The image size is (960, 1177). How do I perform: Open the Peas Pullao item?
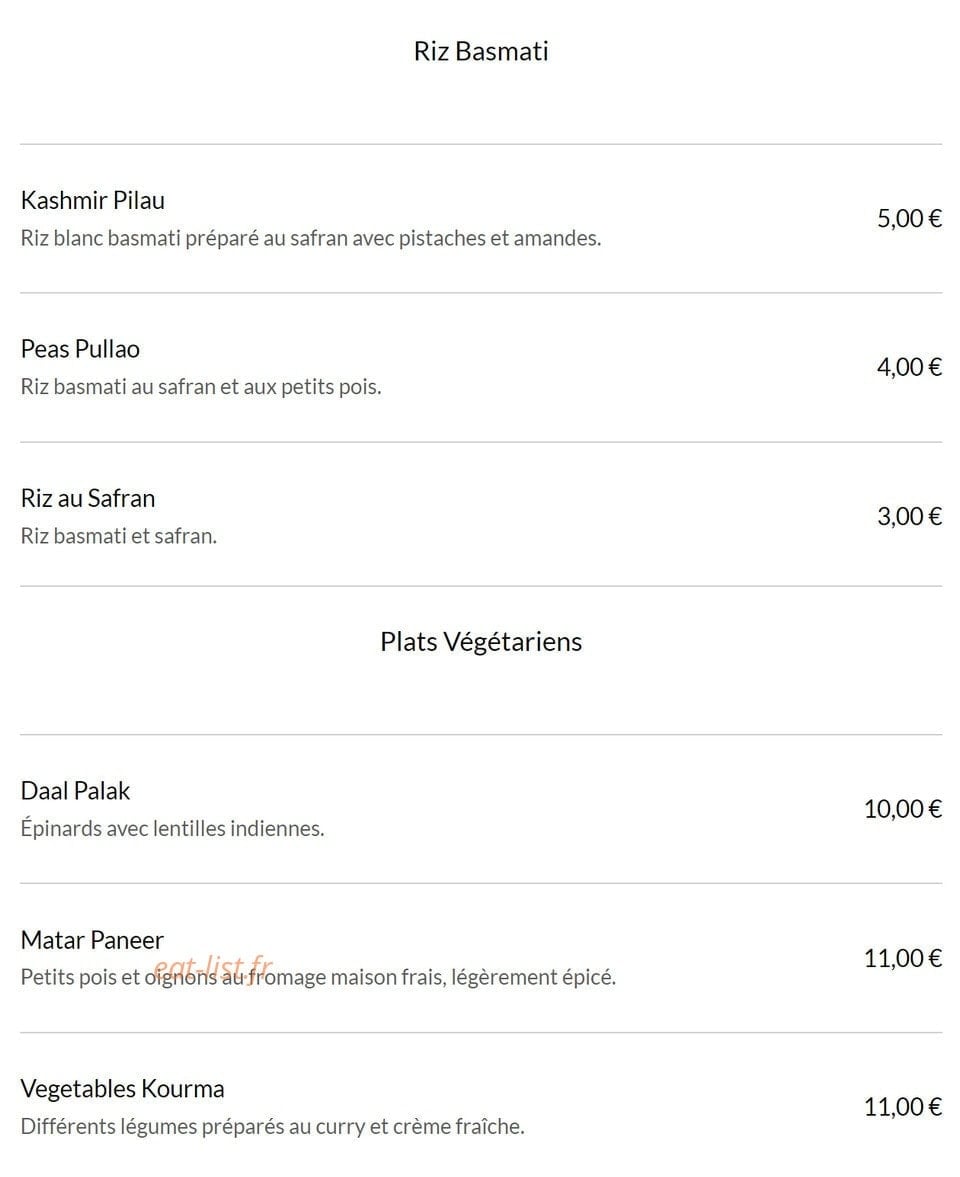80,349
